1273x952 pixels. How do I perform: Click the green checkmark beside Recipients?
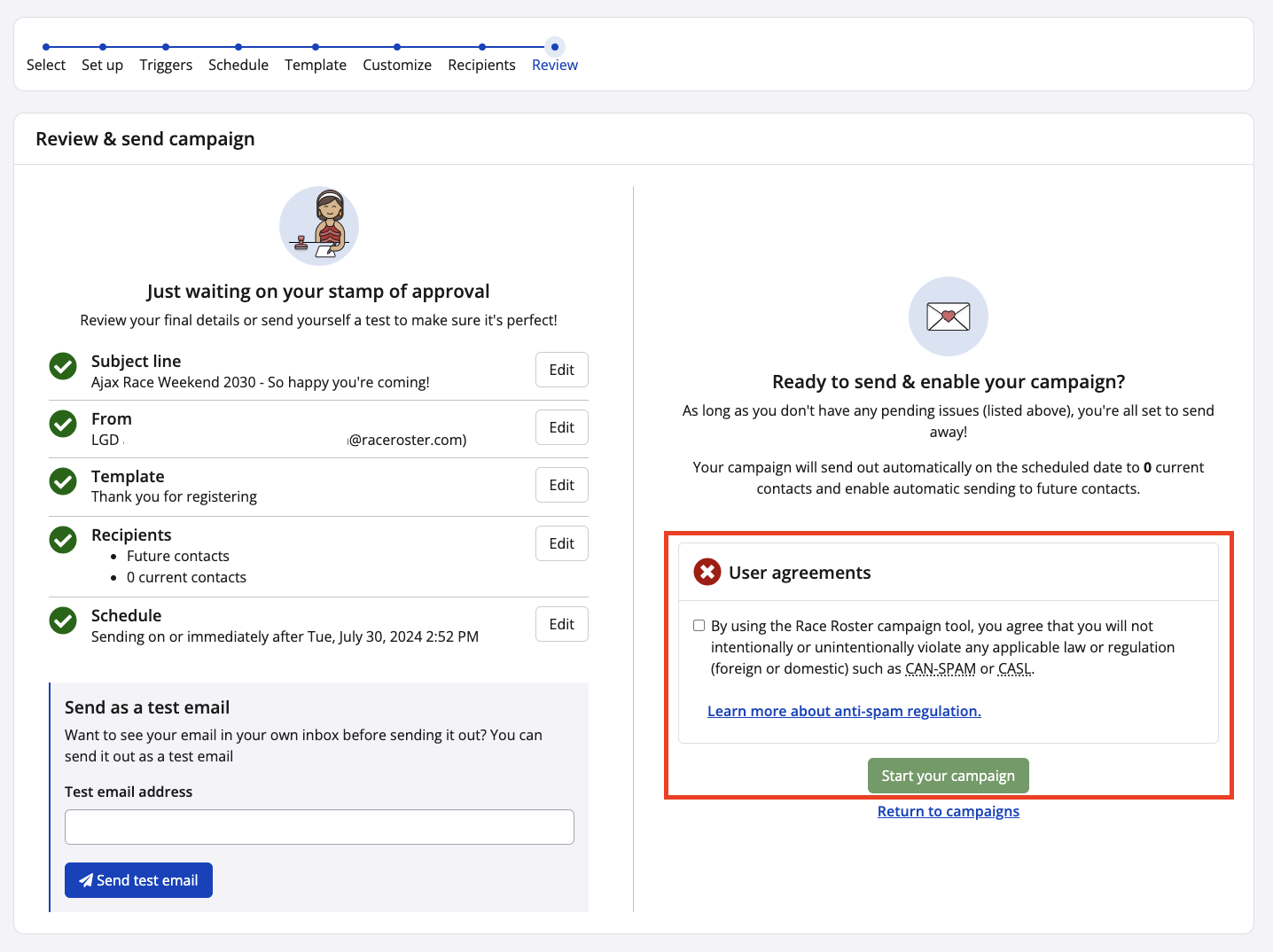pos(63,540)
